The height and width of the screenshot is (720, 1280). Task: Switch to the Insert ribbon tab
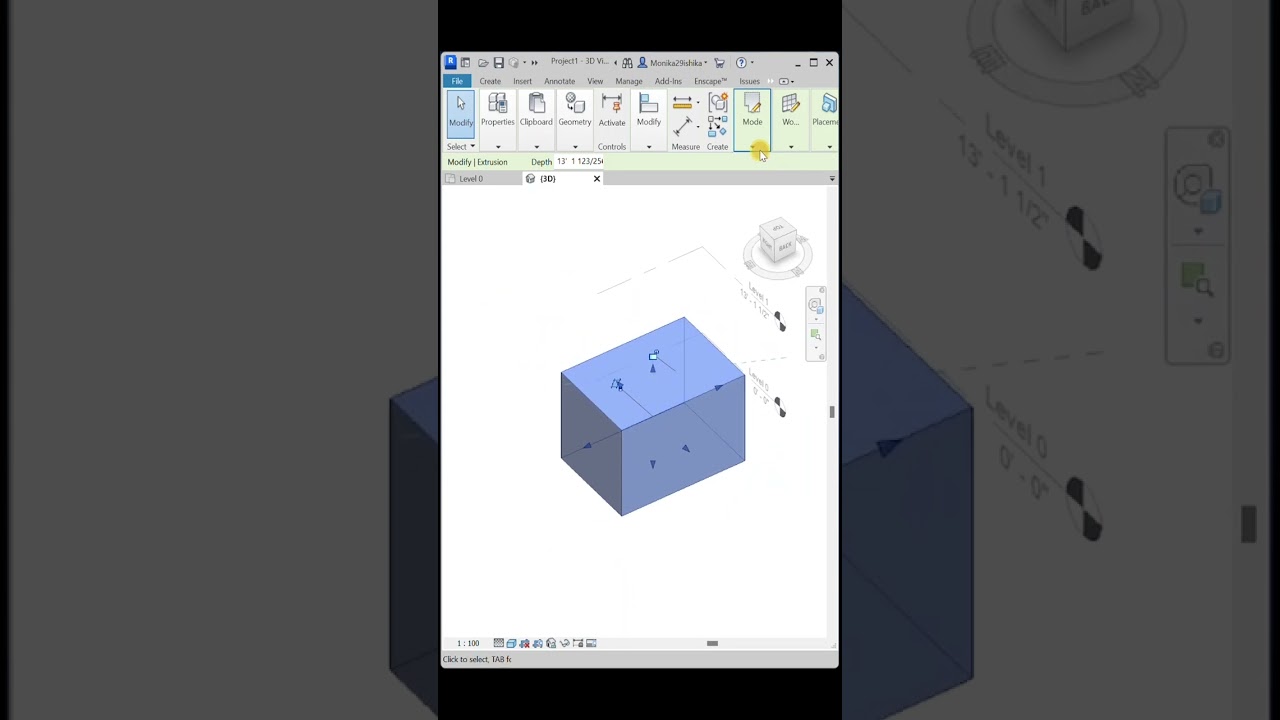tap(522, 81)
